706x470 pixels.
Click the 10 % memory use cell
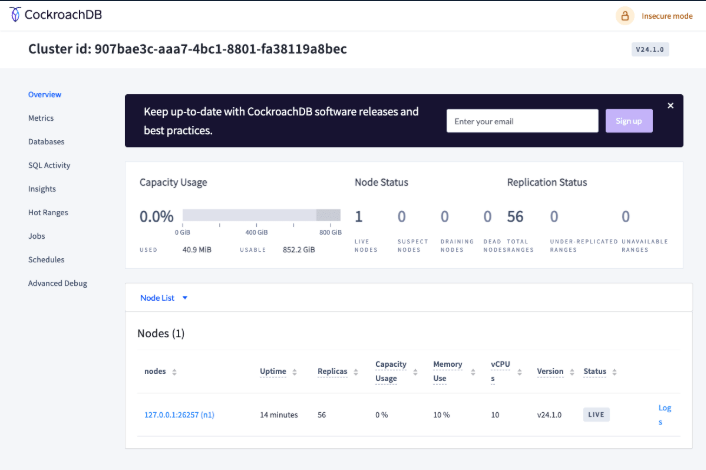click(441, 415)
